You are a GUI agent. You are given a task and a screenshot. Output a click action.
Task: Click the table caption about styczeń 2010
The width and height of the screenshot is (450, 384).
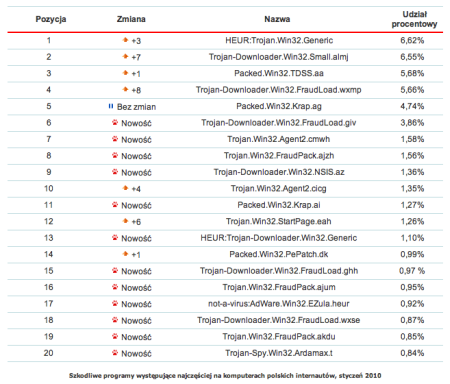pyautogui.click(x=225, y=376)
